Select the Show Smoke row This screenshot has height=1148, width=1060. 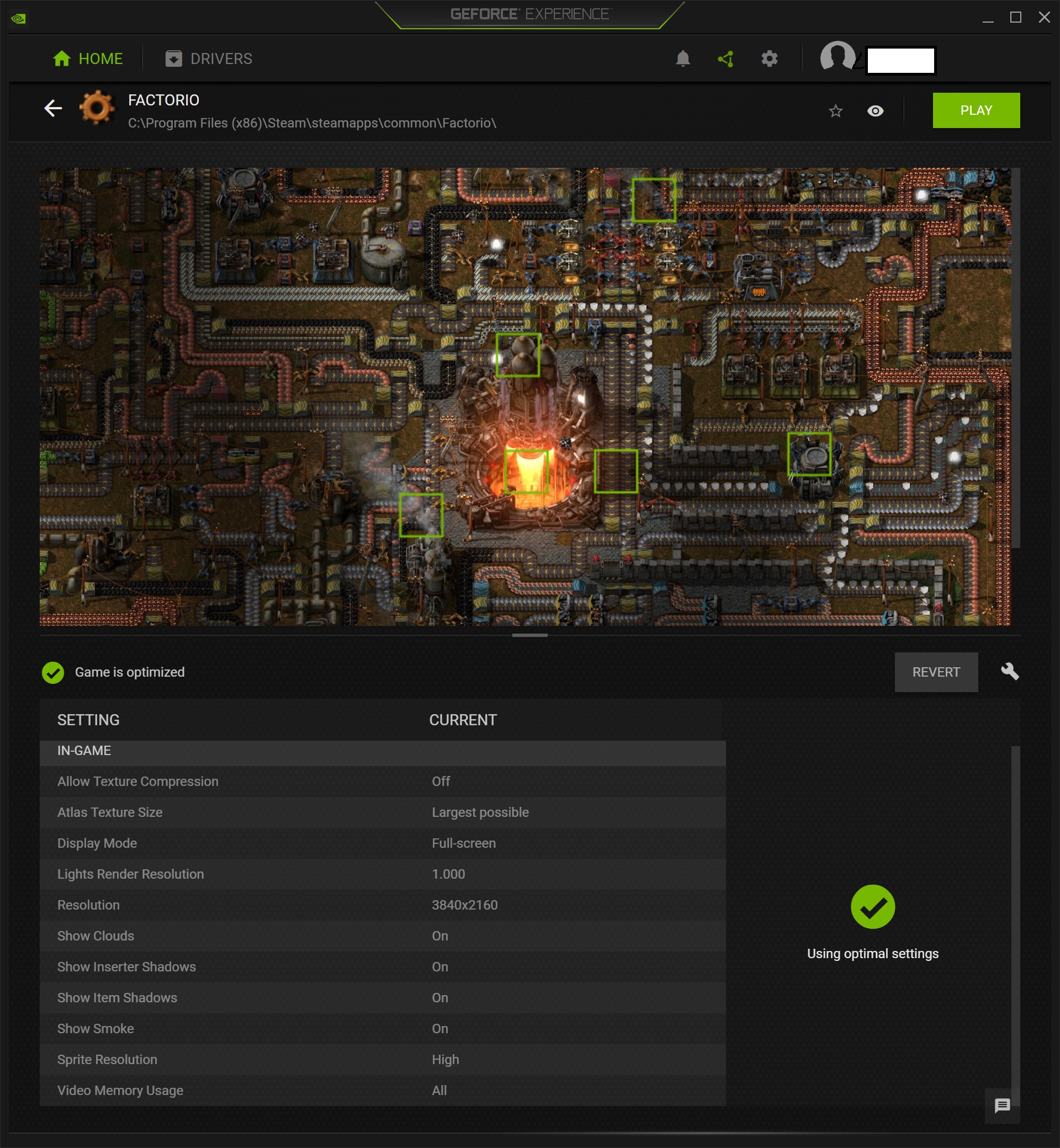pos(383,1029)
